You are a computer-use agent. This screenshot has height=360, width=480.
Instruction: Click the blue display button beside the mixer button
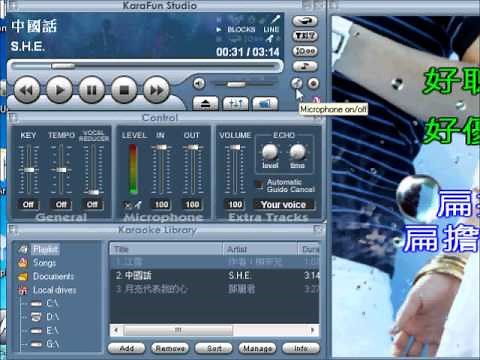tap(265, 104)
